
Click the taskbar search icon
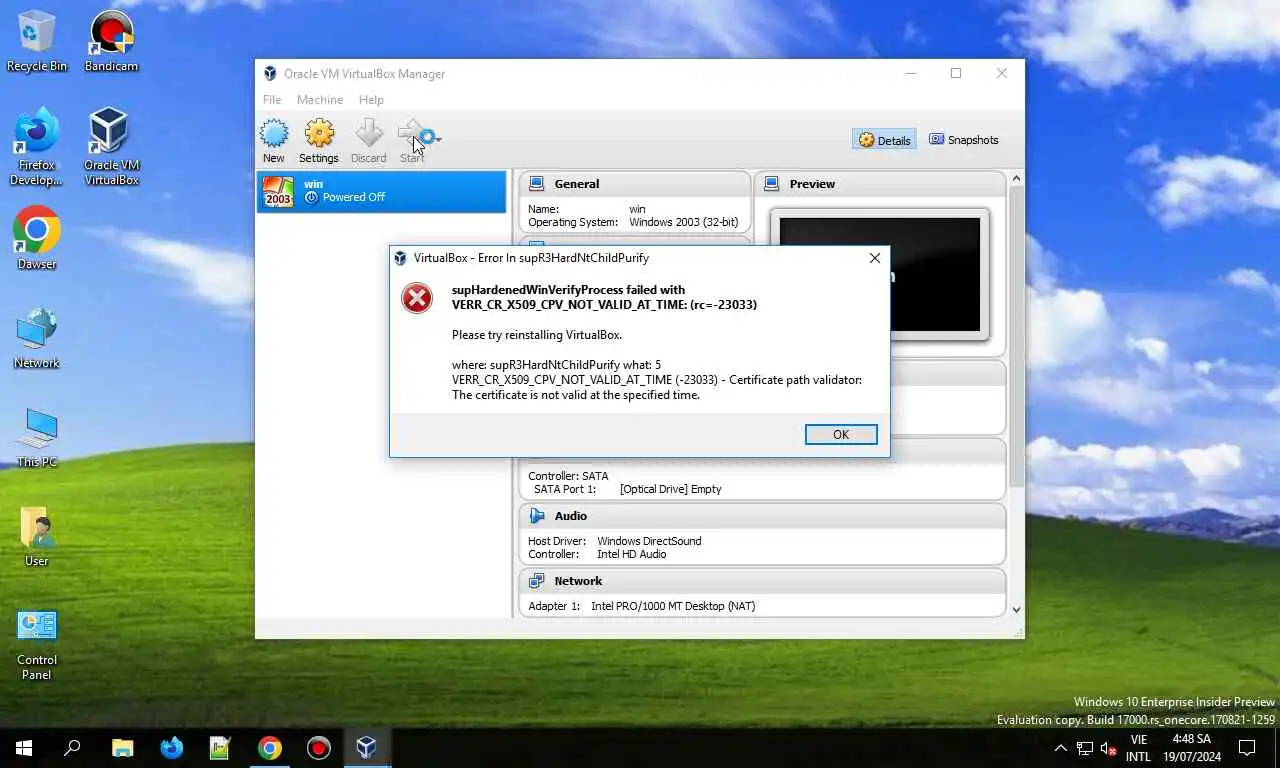coord(72,748)
